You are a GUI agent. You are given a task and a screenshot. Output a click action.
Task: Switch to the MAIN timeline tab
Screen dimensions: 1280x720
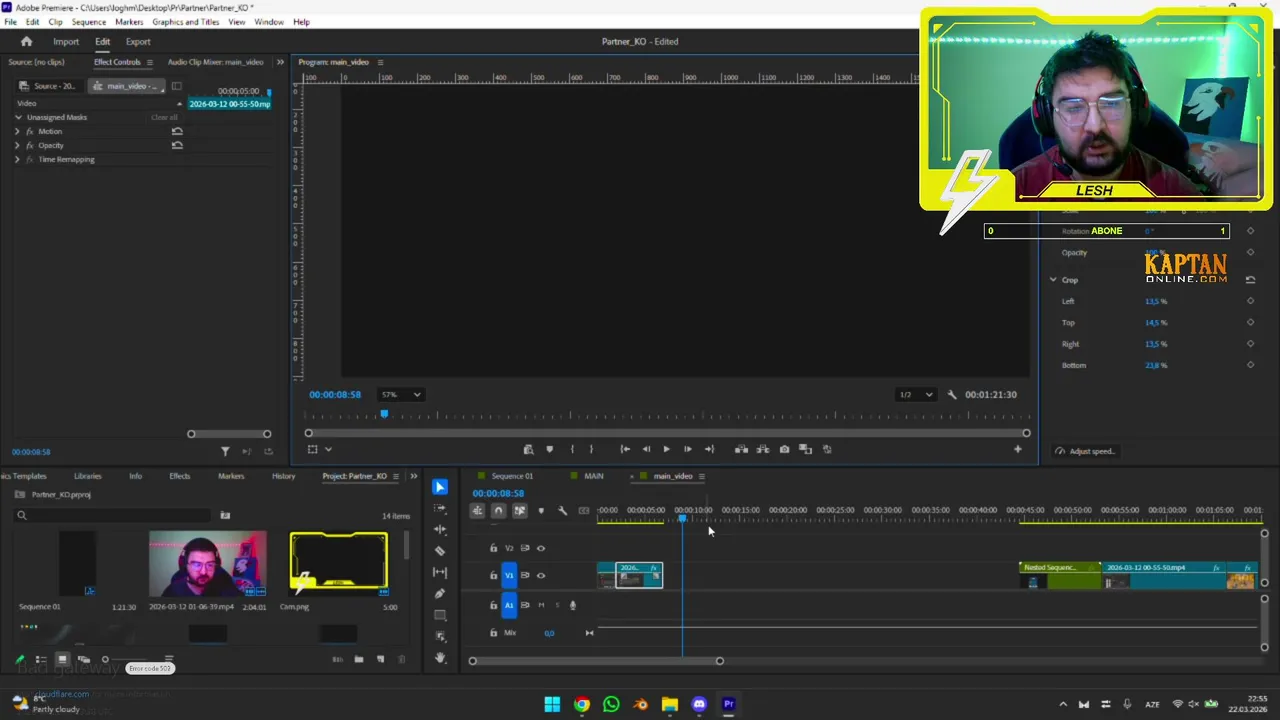594,476
